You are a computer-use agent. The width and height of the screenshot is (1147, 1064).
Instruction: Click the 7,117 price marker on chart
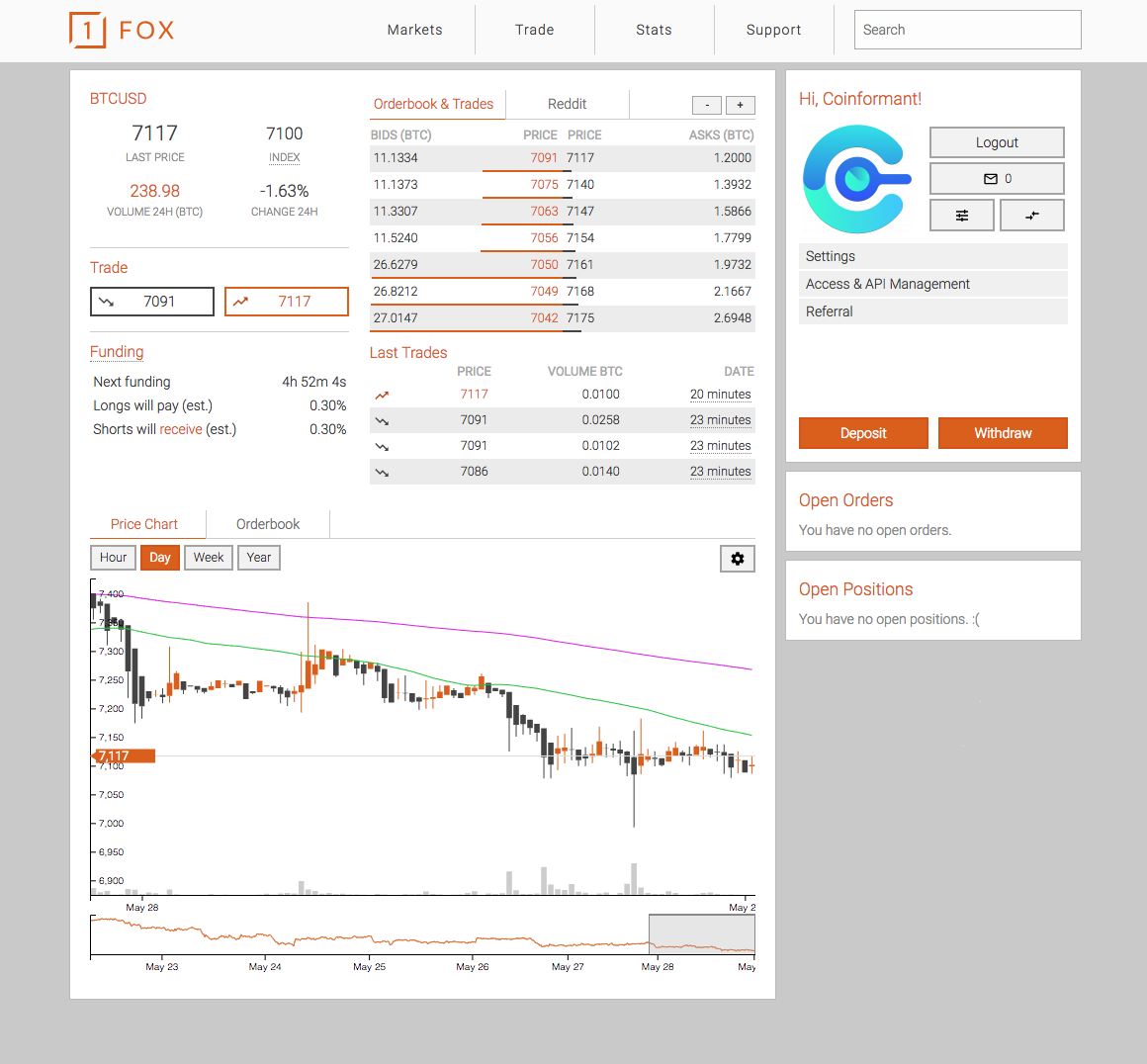point(124,755)
